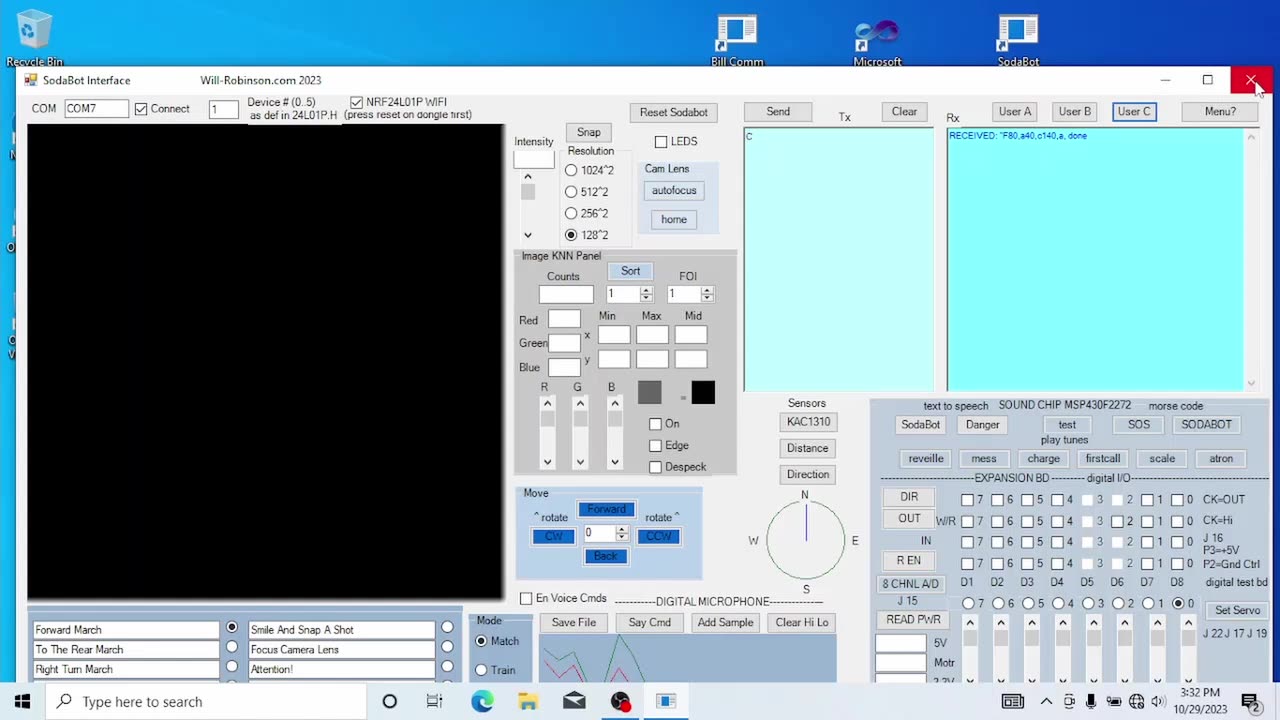This screenshot has width=1280, height=720.
Task: Open the notification center icon
Action: (1249, 701)
